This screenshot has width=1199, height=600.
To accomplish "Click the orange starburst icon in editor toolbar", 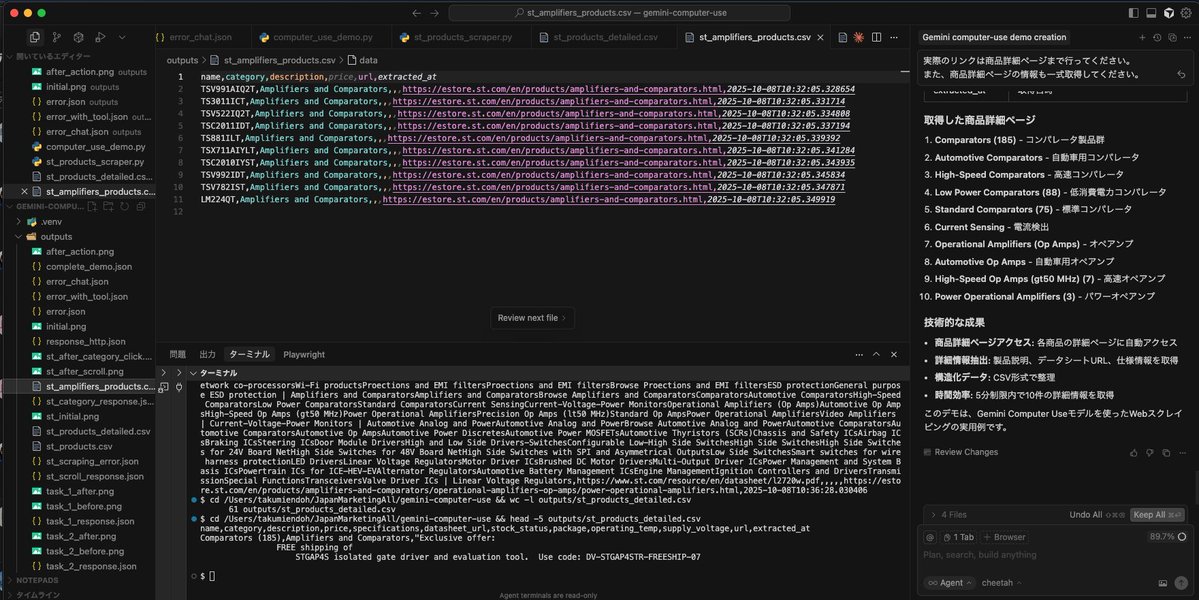I will coord(859,37).
